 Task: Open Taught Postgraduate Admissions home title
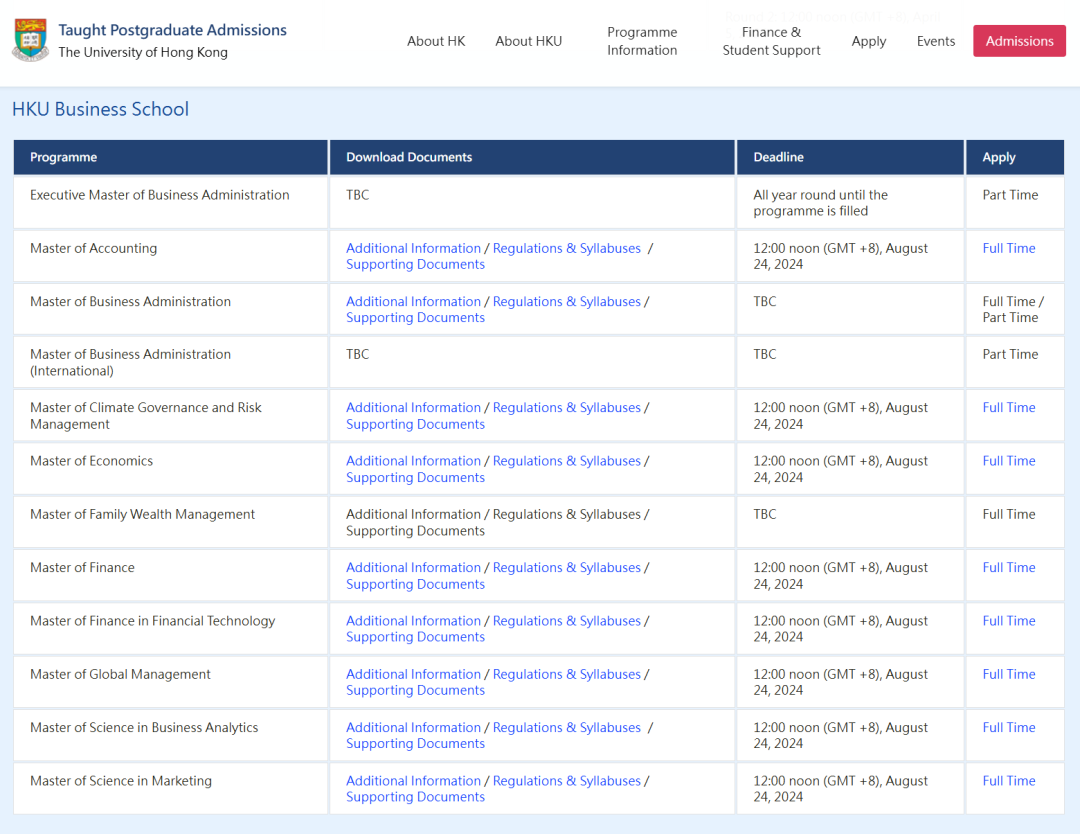click(172, 30)
